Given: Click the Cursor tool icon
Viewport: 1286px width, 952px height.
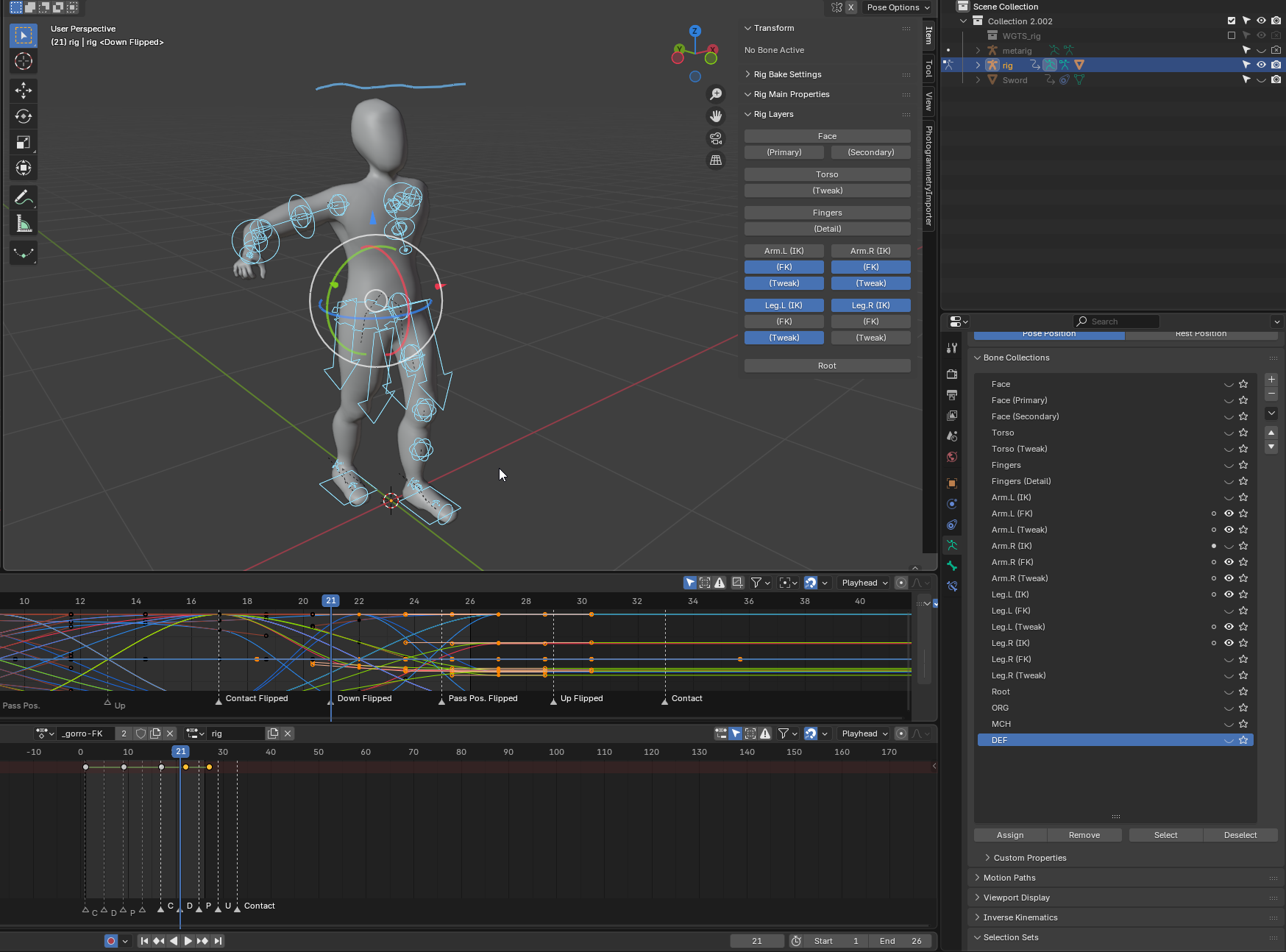Looking at the screenshot, I should pyautogui.click(x=24, y=62).
